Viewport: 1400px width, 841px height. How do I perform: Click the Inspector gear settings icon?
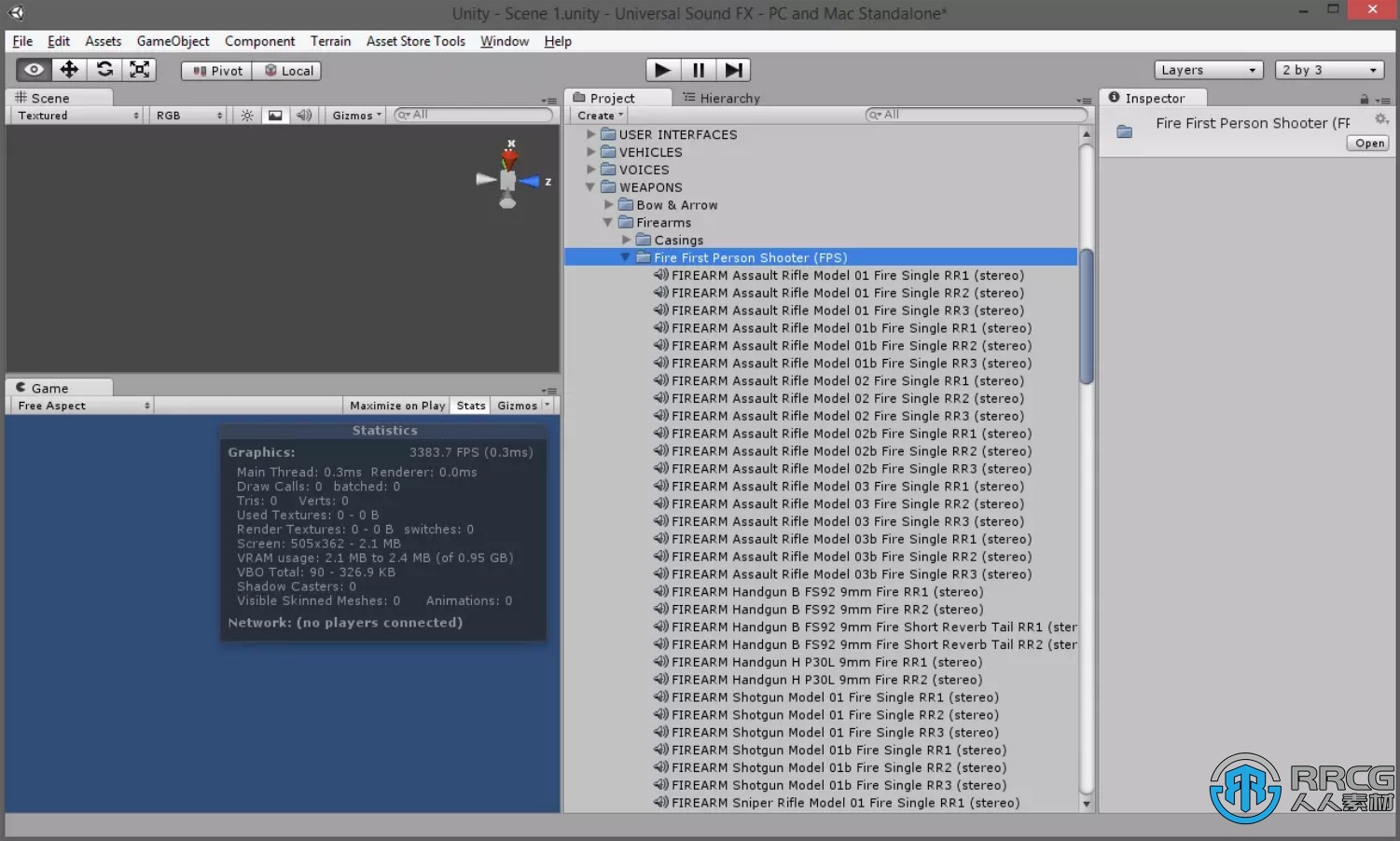(x=1382, y=119)
